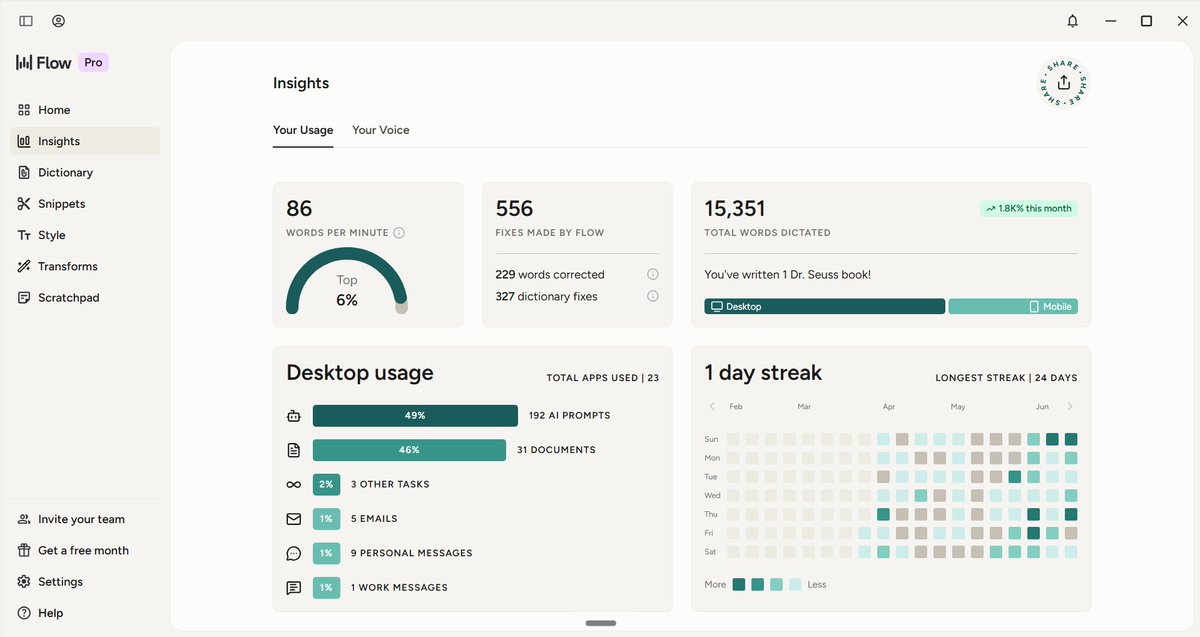The image size is (1200, 637).
Task: Minimize the Flow window
Action: (x=1110, y=21)
